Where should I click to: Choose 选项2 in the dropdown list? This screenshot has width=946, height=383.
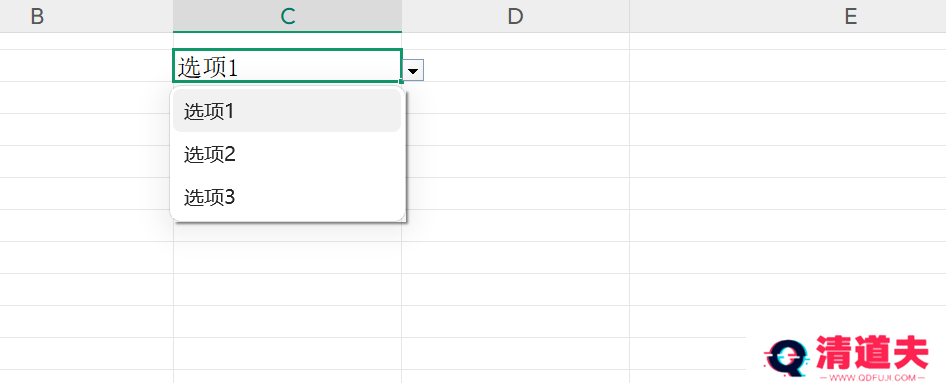(287, 154)
